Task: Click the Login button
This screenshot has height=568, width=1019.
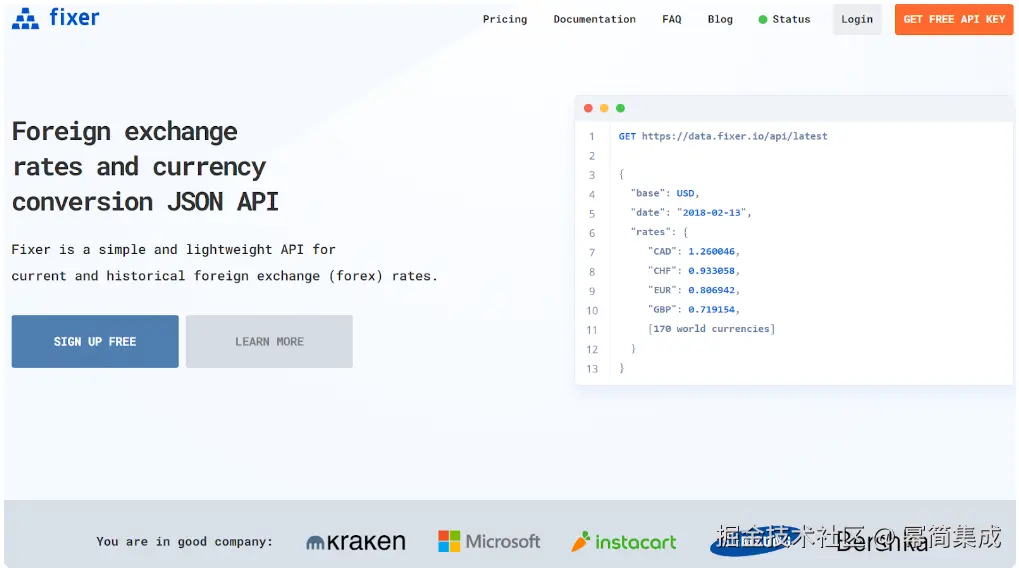Action: pyautogui.click(x=857, y=19)
